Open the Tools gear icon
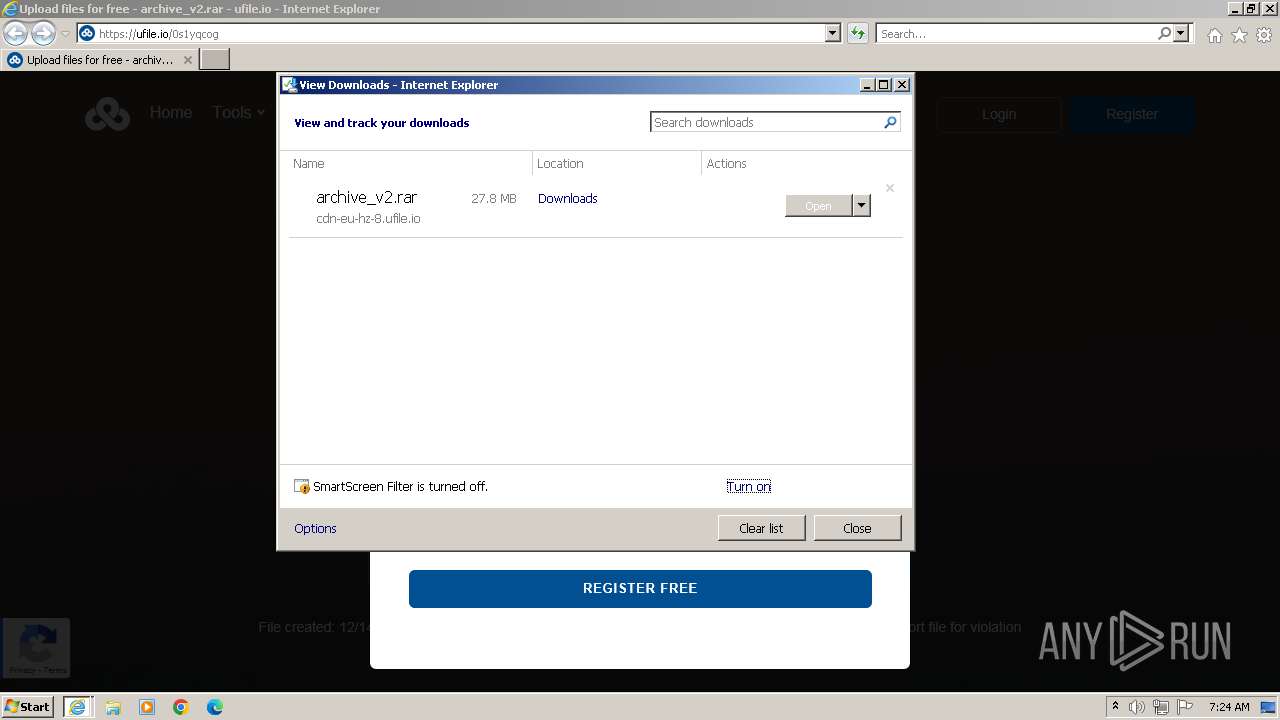The image size is (1280, 720). click(1264, 35)
